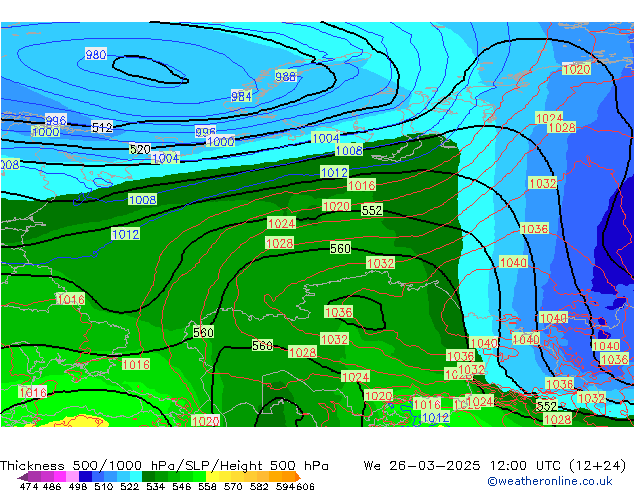This screenshot has height=490, width=634.
Task: Click the orange arrow end of the color scale
Action: coord(298,477)
